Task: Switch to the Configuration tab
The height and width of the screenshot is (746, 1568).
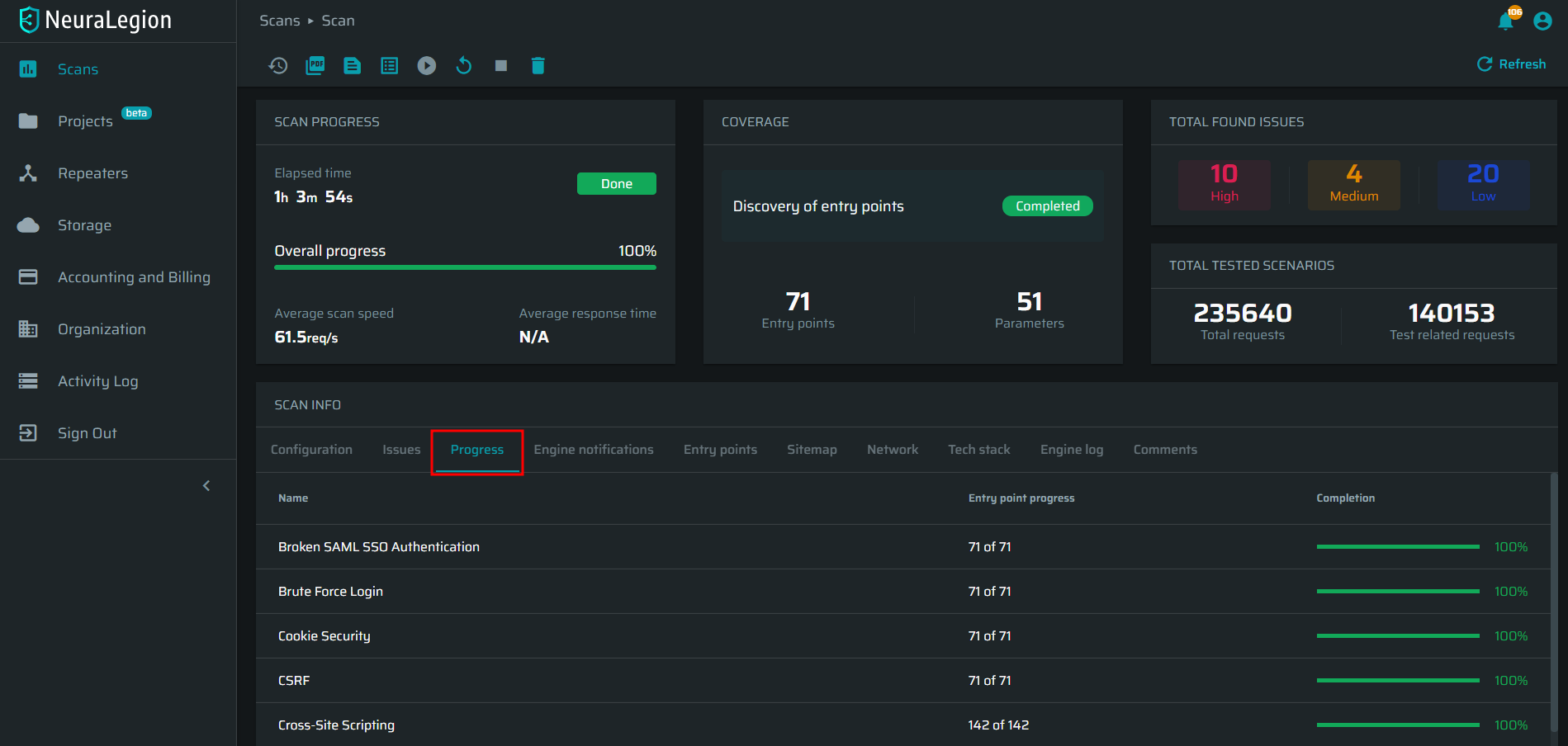Action: pos(311,450)
